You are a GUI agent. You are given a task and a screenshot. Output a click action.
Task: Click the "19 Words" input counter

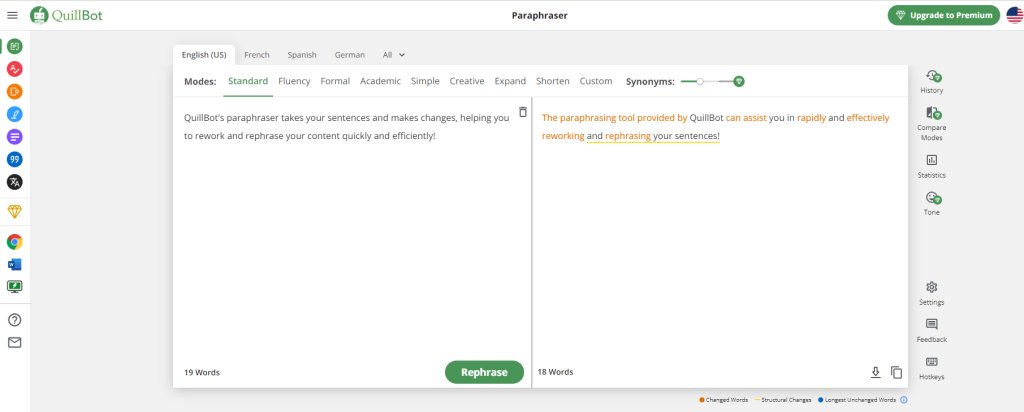[202, 372]
